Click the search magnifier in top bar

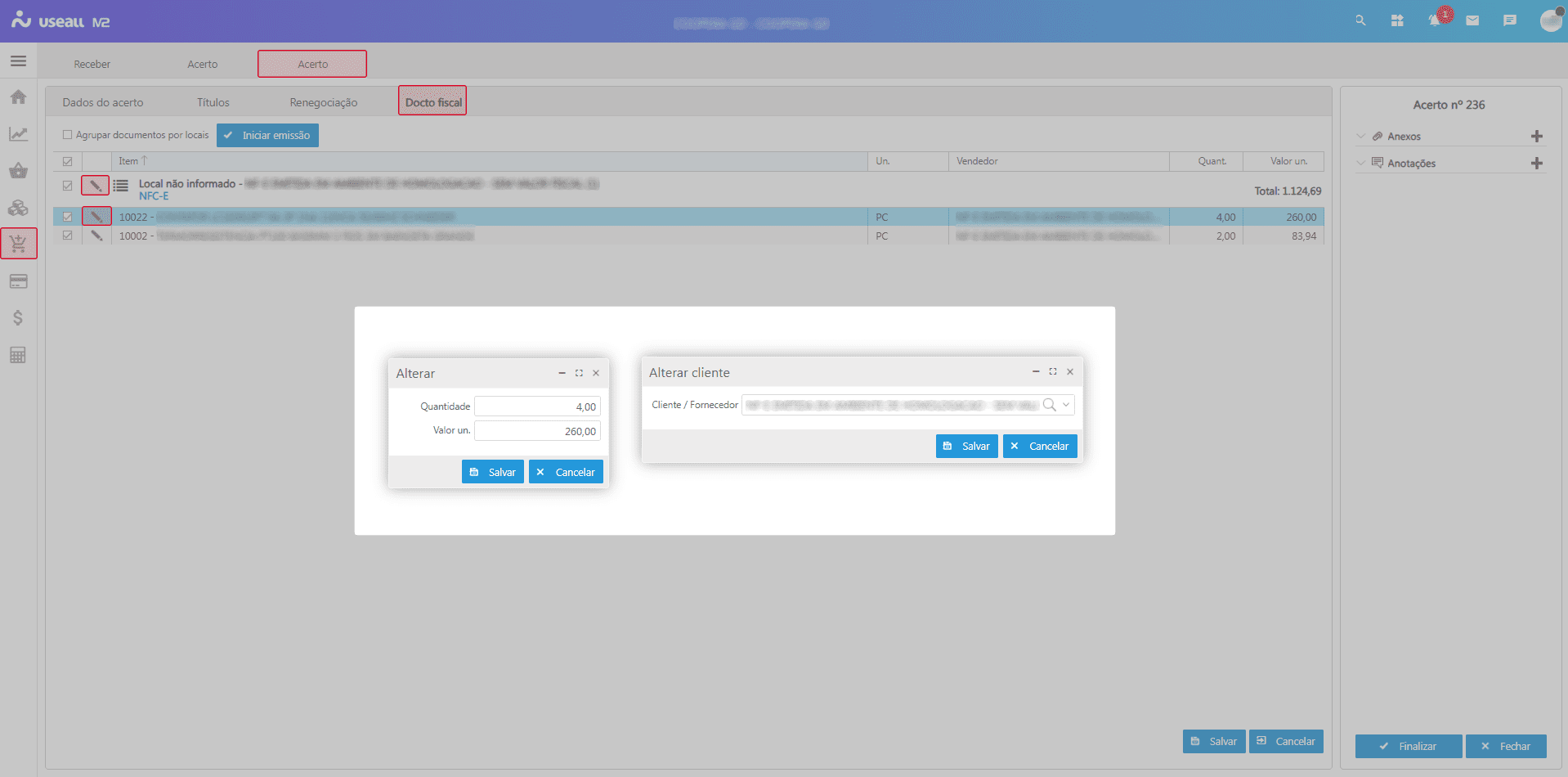pos(1360,20)
